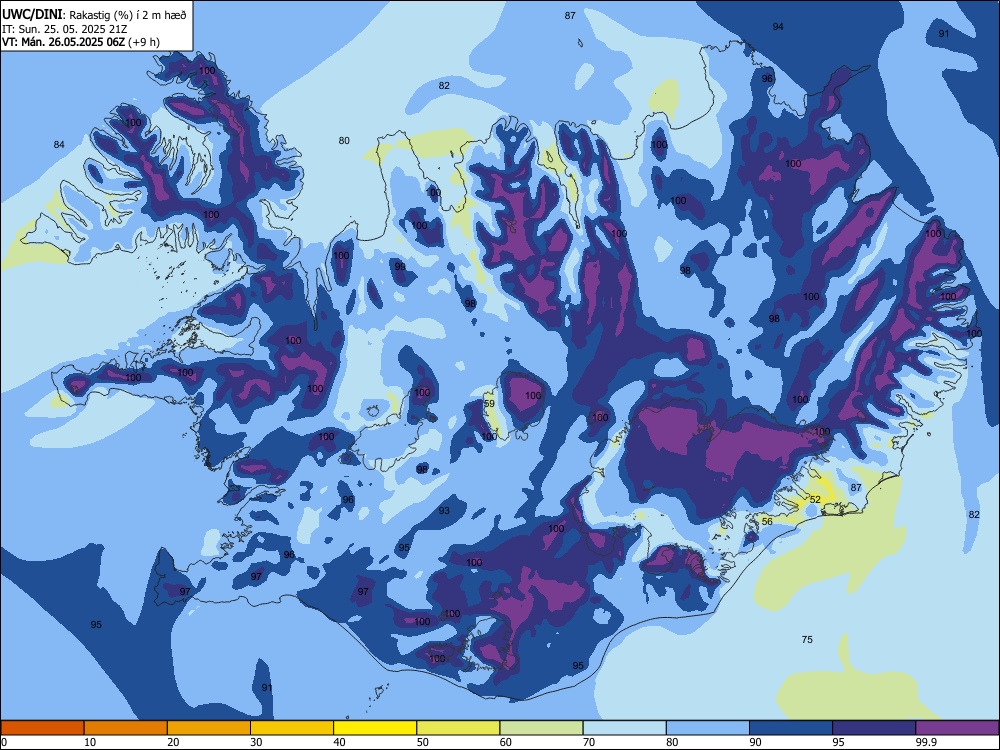Screen dimensions: 1000x750
Task: Select the medium blue 80–90 legend swatch
Action: point(708,728)
